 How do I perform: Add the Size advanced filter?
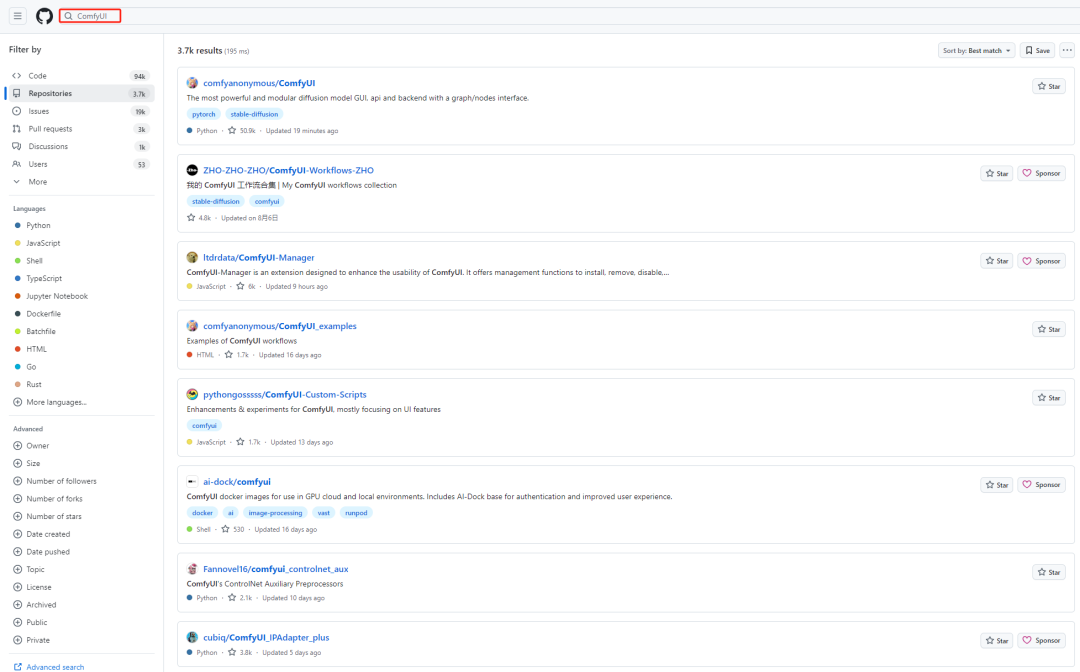28,463
